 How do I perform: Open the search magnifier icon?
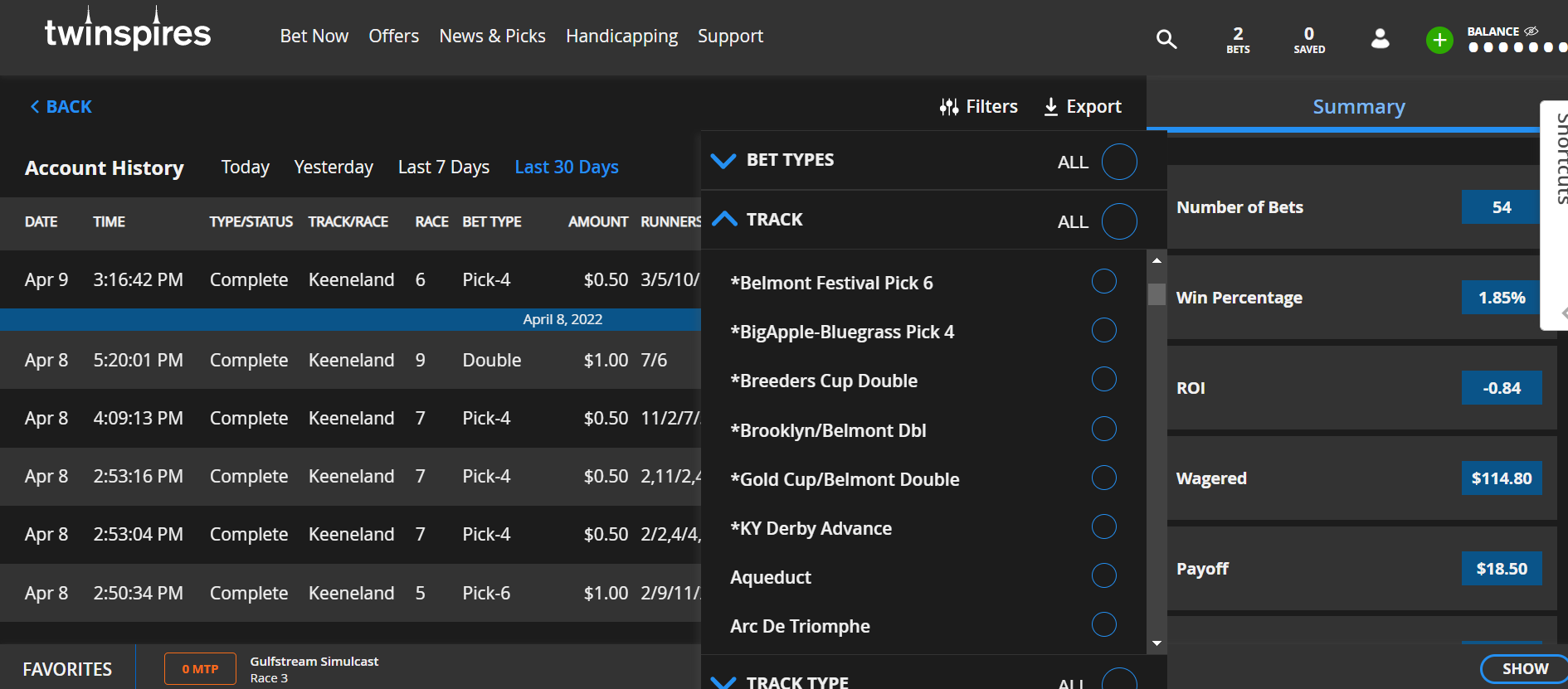tap(1166, 38)
